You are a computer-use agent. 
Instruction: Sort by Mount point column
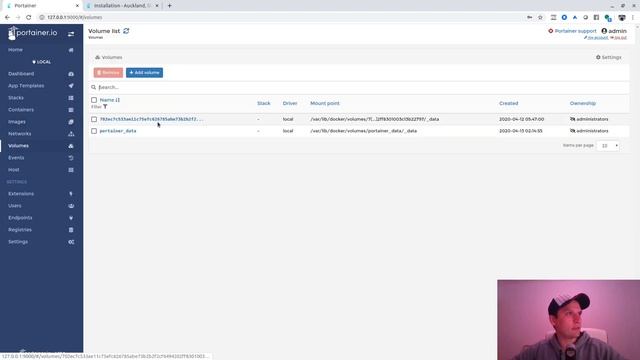coord(325,103)
